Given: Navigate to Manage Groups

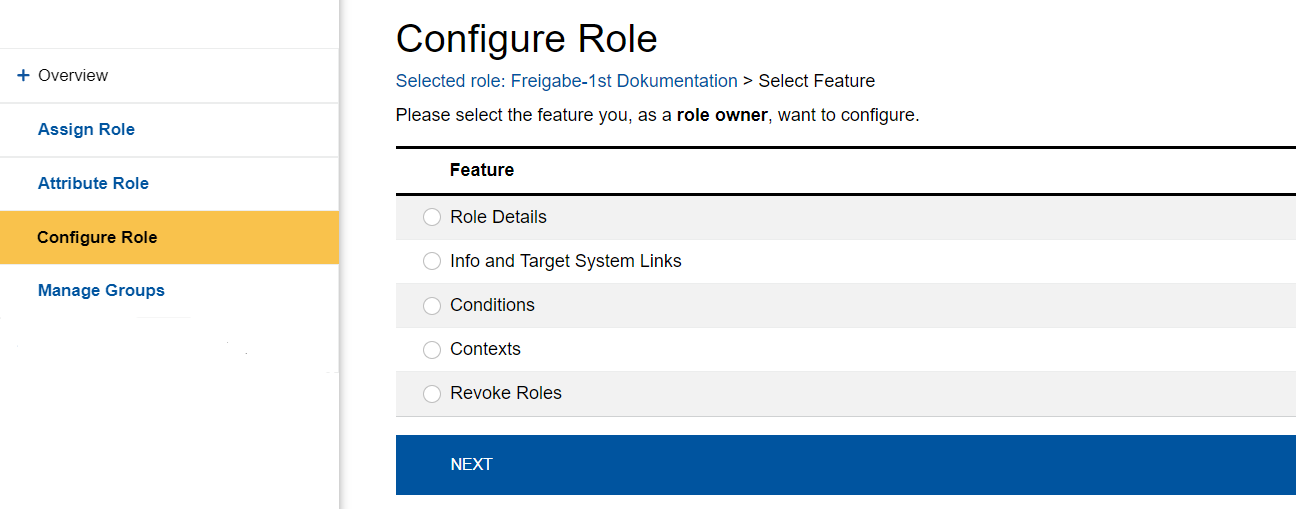Looking at the screenshot, I should click(101, 291).
